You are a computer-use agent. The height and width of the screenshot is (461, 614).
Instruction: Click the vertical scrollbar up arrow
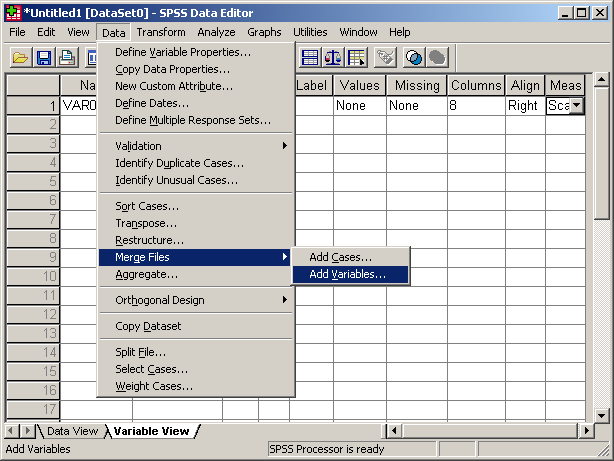click(x=601, y=80)
